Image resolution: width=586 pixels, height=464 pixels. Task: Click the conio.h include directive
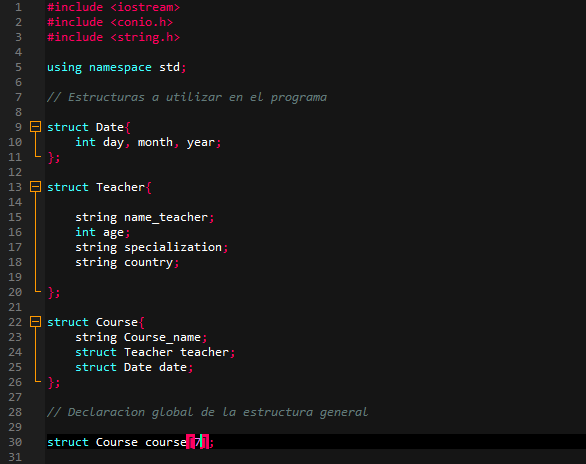(x=110, y=22)
